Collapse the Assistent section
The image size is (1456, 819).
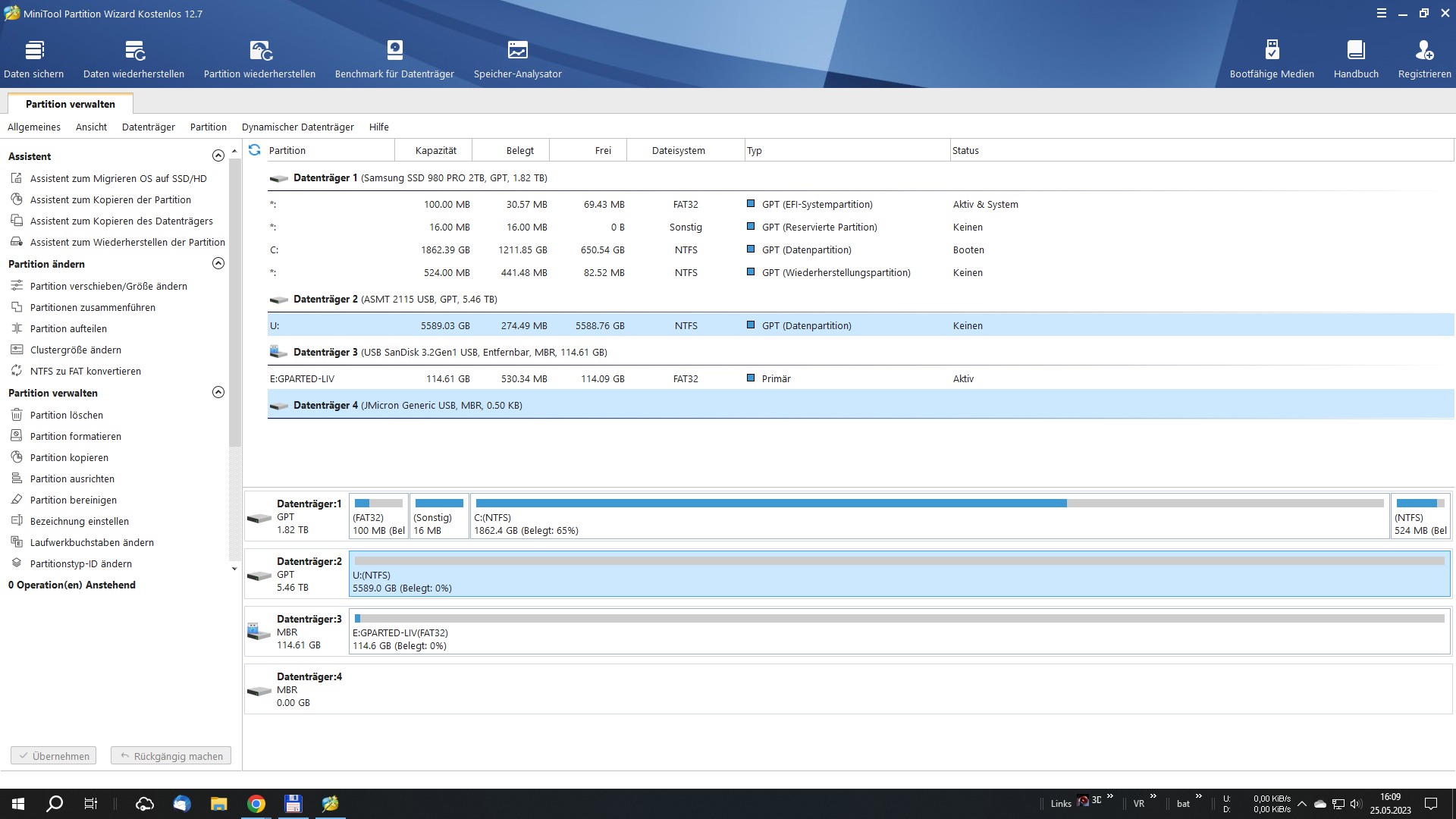point(218,155)
